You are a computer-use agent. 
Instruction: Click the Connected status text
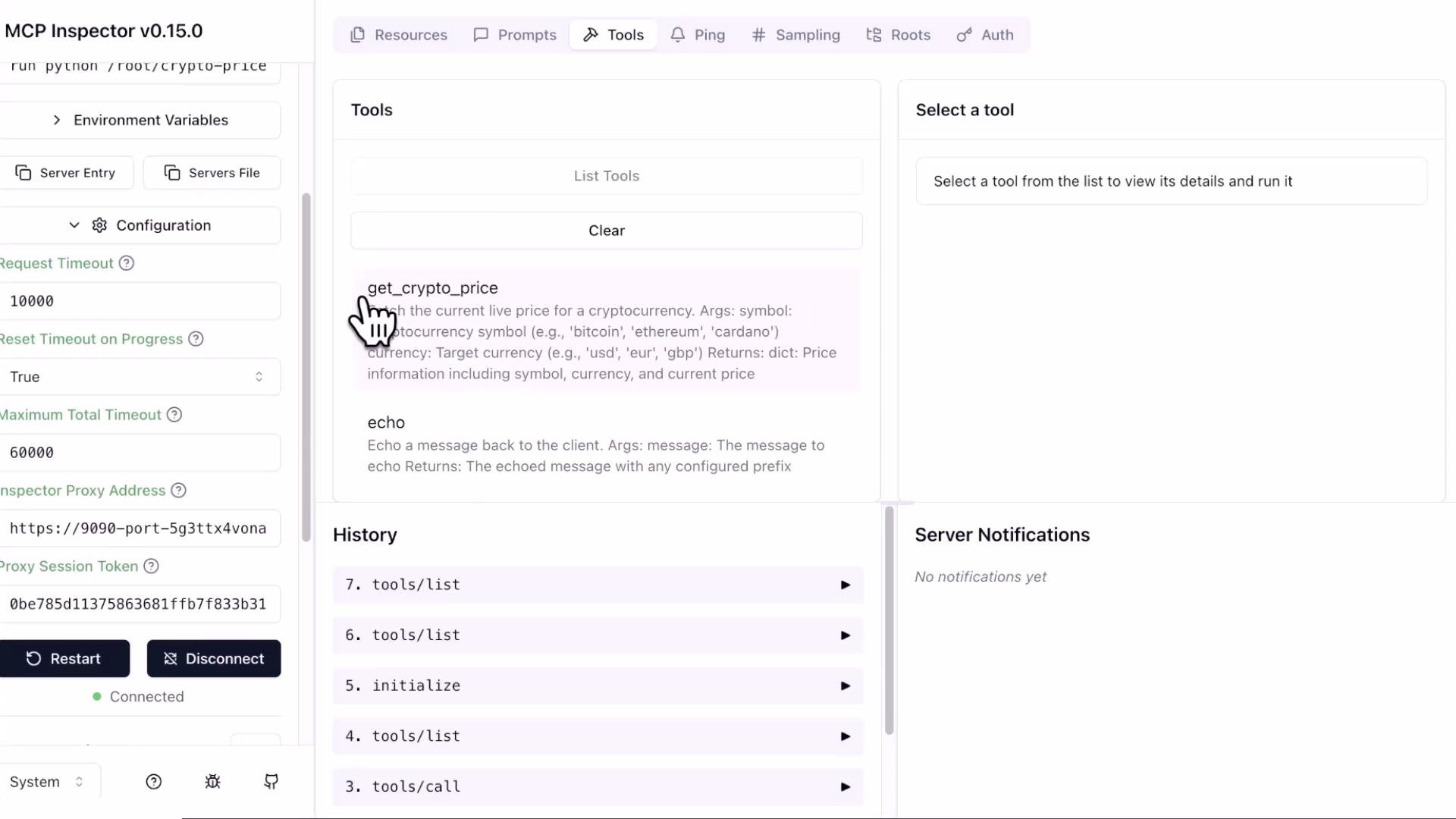tap(146, 697)
